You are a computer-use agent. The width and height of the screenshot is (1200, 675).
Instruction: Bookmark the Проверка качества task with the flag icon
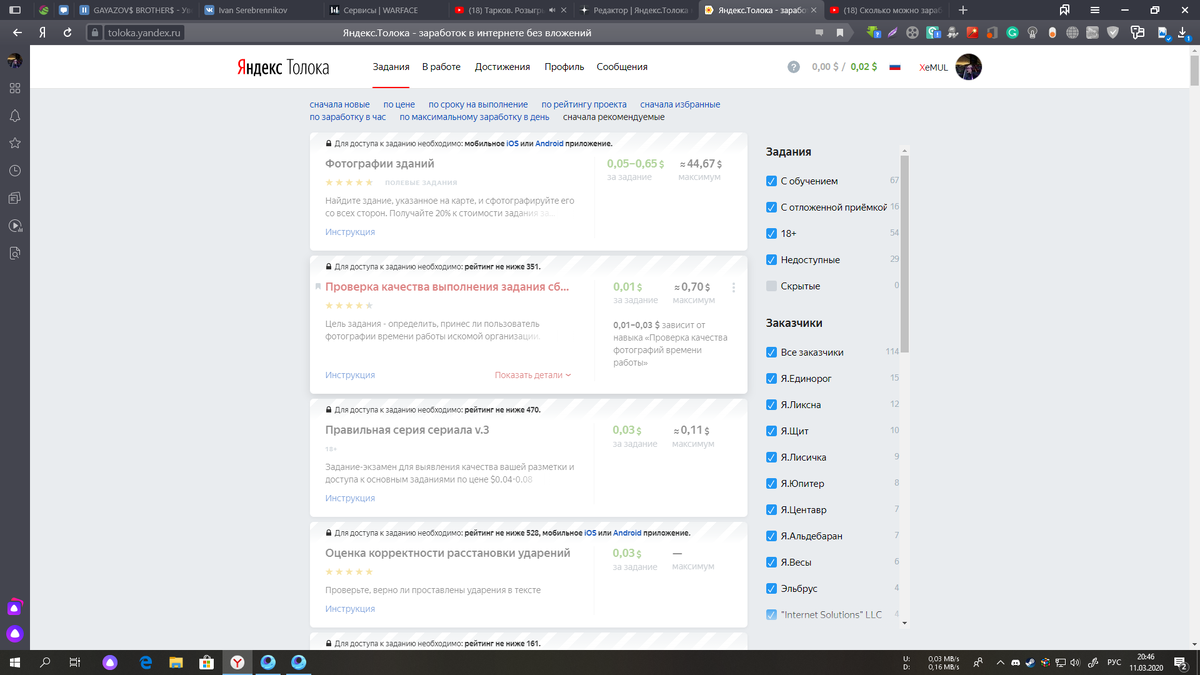pos(318,287)
